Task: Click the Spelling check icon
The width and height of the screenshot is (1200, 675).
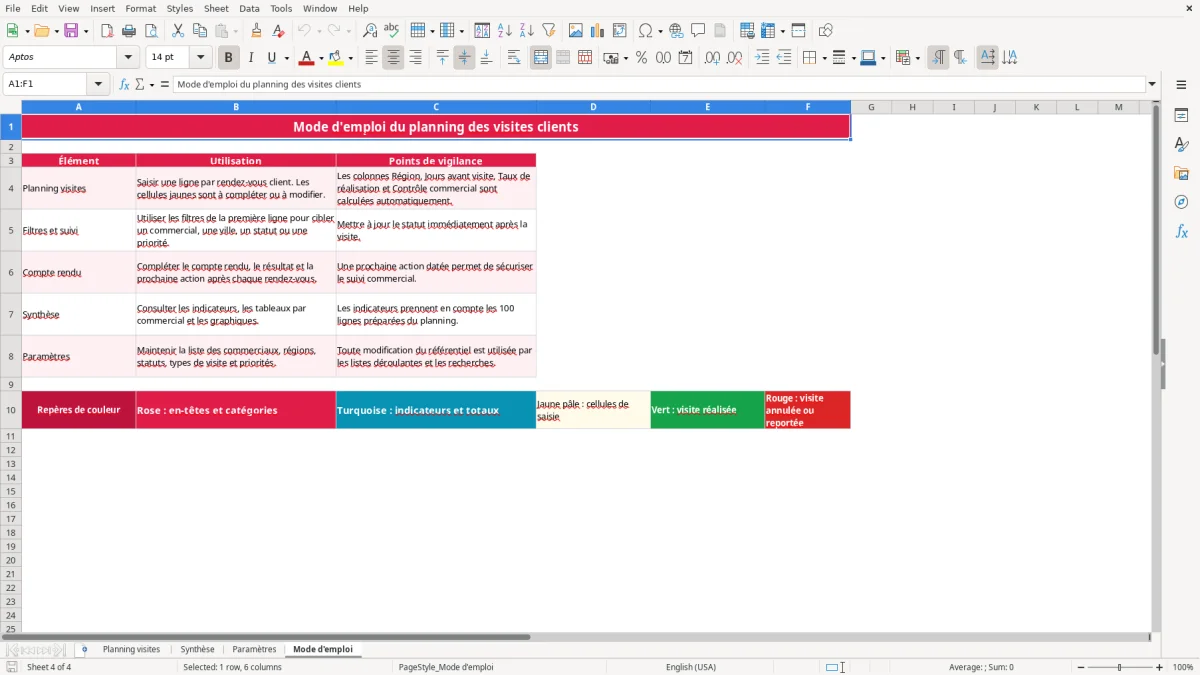Action: coord(392,31)
